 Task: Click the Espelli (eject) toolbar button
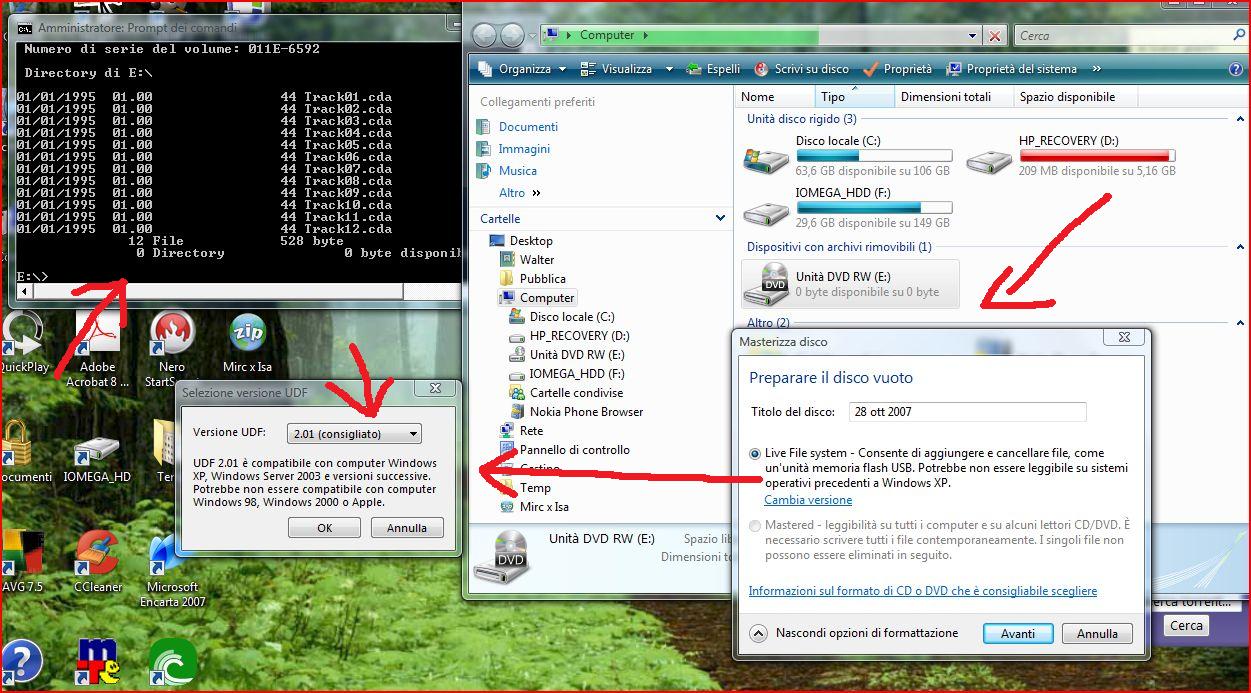click(x=713, y=69)
